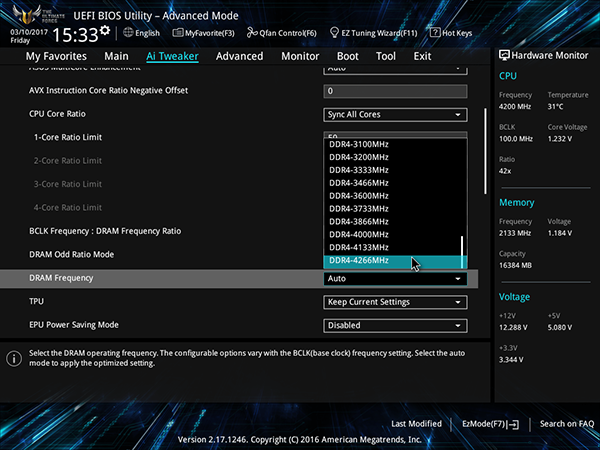Select DDR4-3866MHz memory speed
Image resolution: width=600 pixels, height=450 pixels.
(393, 222)
